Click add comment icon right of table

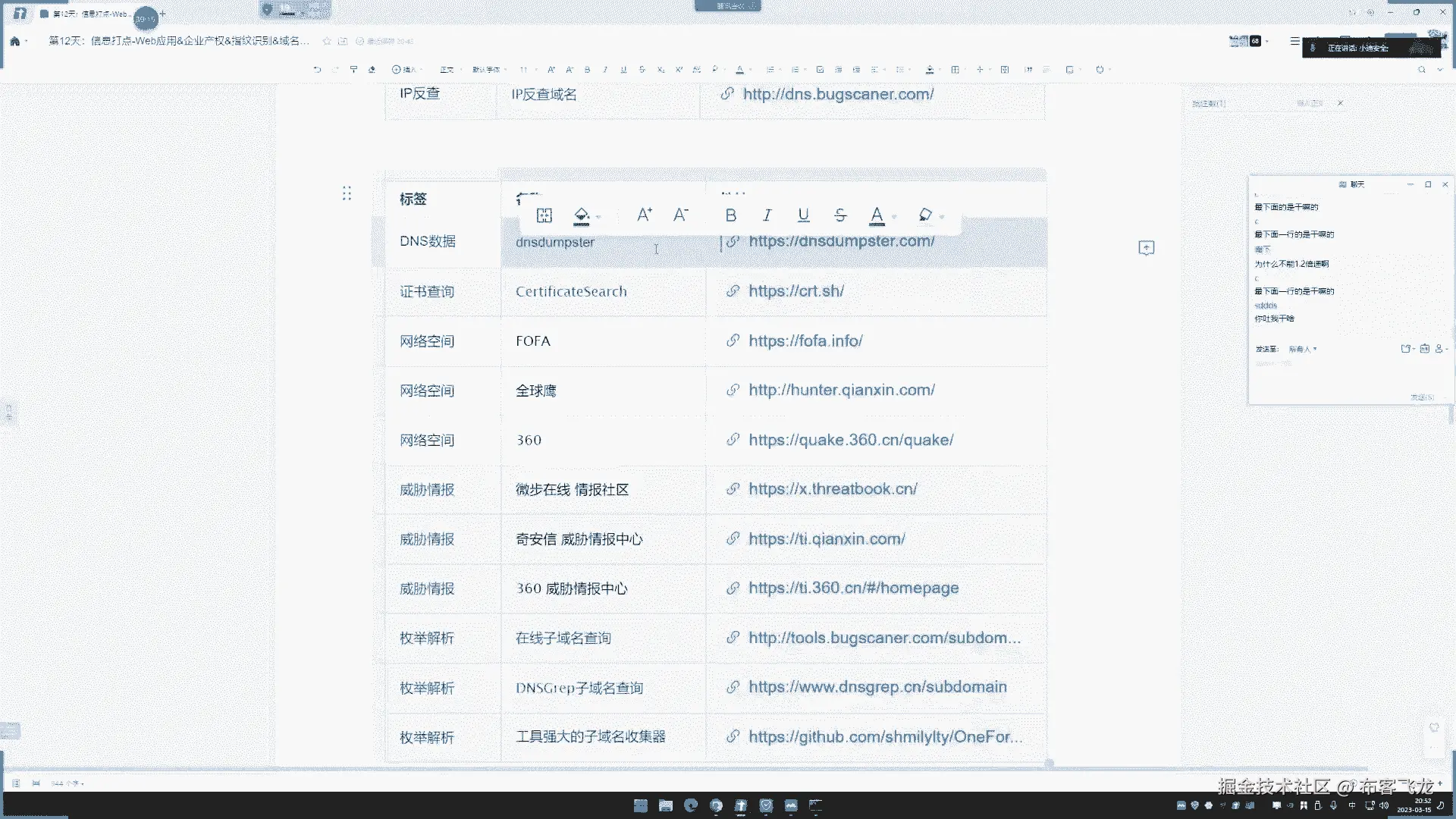tap(1146, 248)
